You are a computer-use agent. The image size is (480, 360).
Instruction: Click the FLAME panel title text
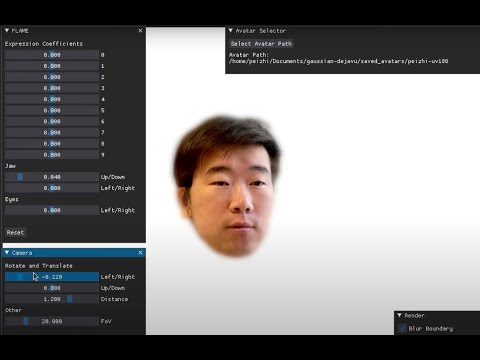point(20,31)
